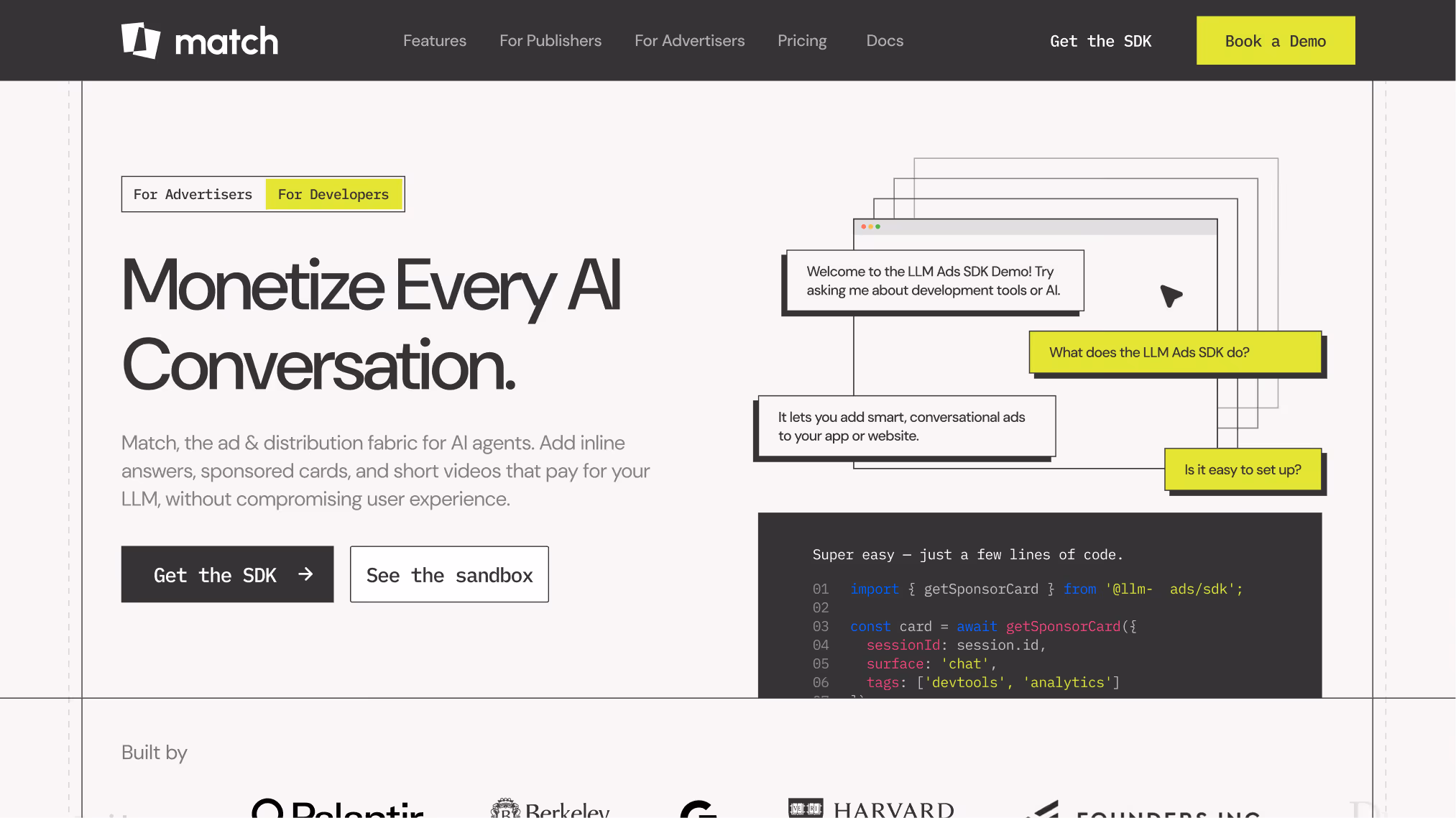Click the tags devtools analytics code line
The image size is (1456, 818).
(992, 682)
